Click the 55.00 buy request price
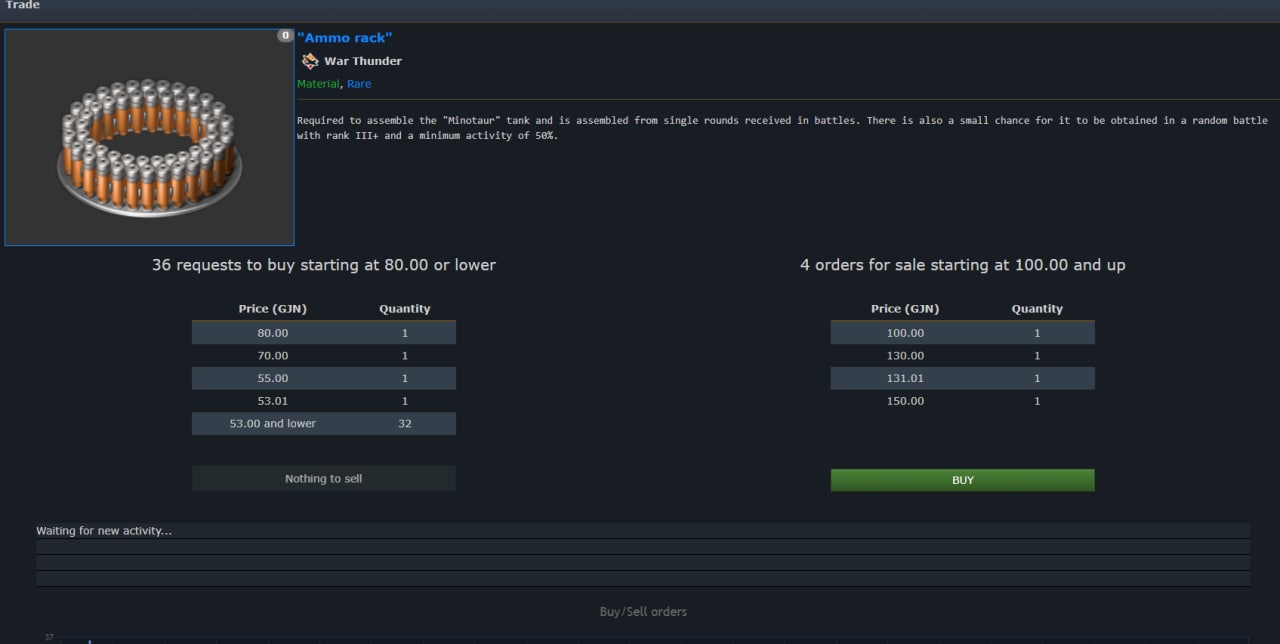Screen dimensions: 1280x644 (272, 378)
